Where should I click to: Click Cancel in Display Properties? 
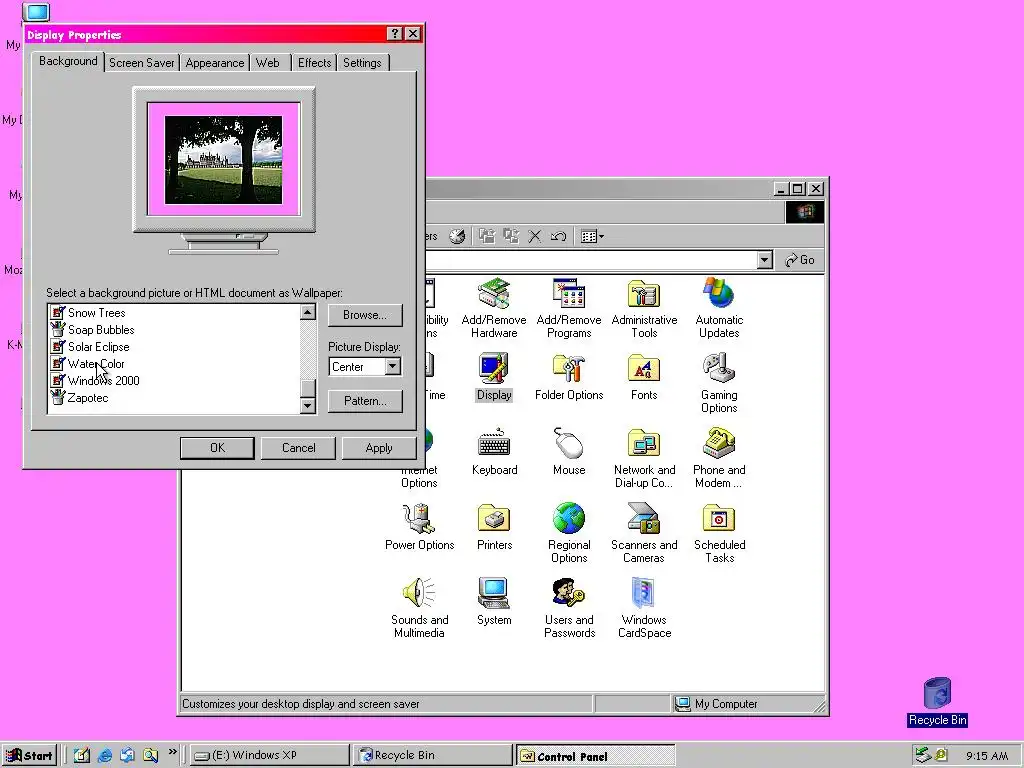298,448
